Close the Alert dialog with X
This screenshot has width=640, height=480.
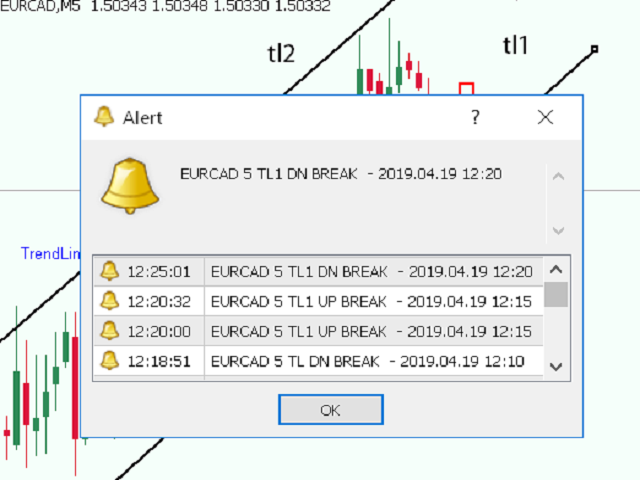tap(545, 118)
